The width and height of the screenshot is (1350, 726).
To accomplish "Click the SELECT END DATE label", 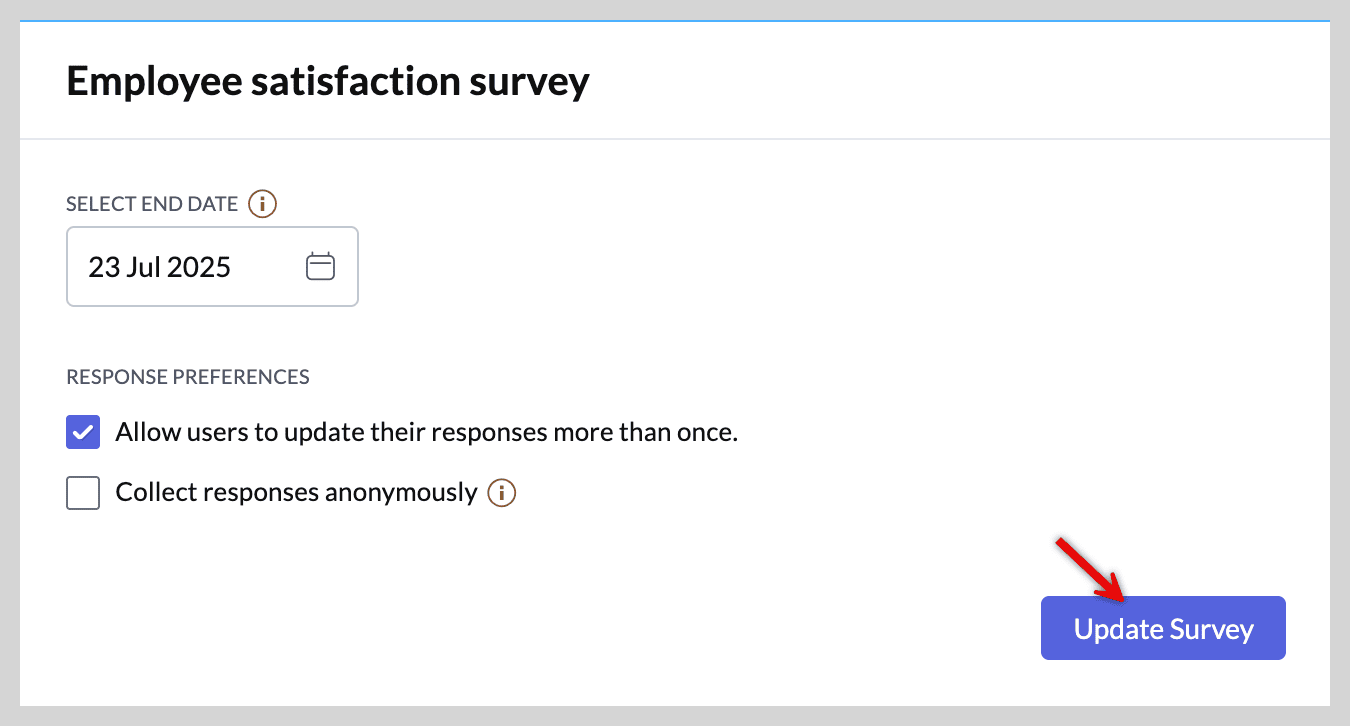I will click(x=152, y=204).
